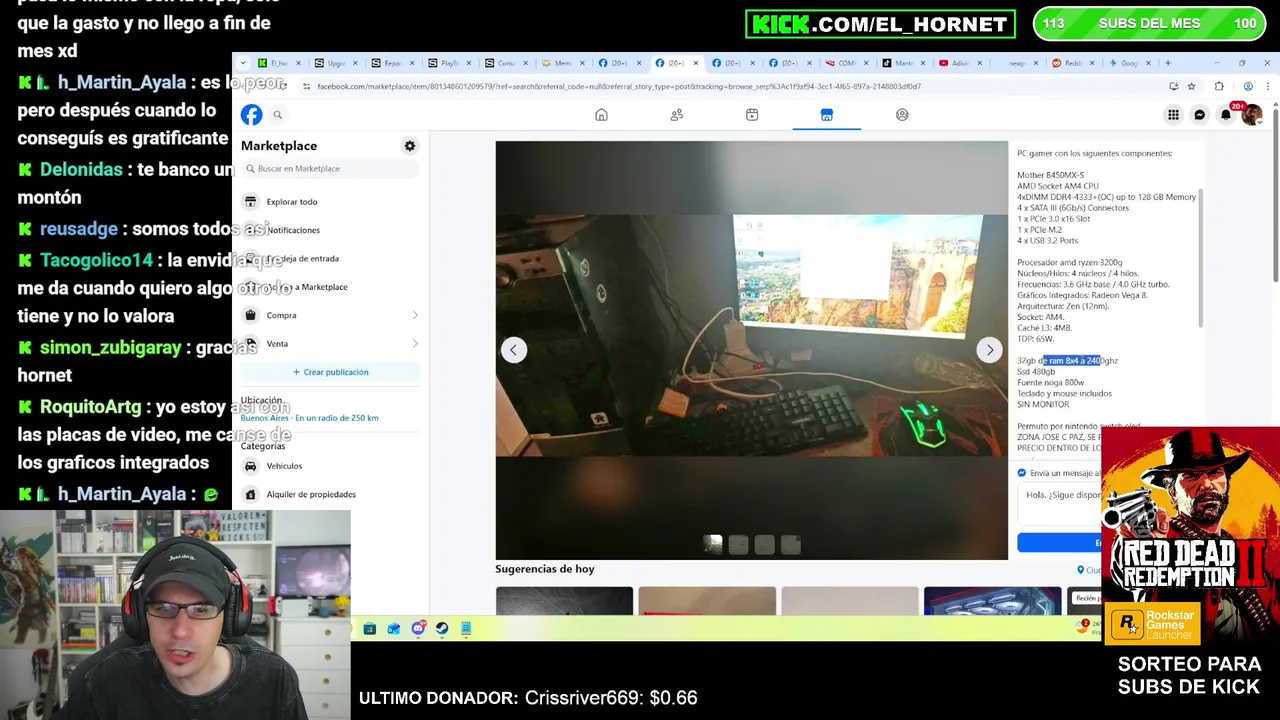Open the Friends icon in top navigation
This screenshot has width=1280, height=720.
point(677,115)
